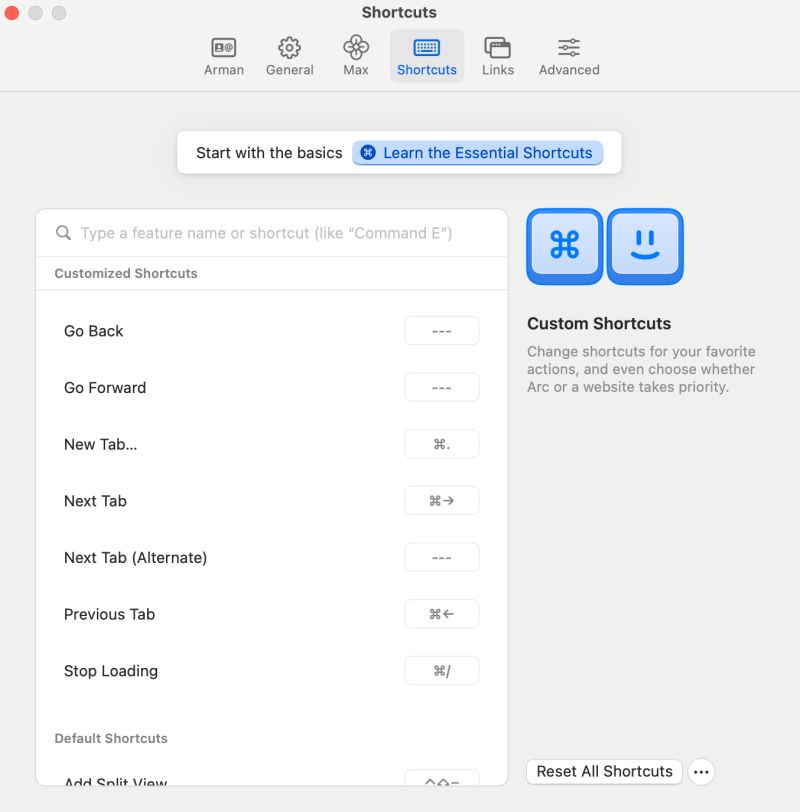Select the General settings gear icon
800x812 pixels.
click(x=290, y=46)
